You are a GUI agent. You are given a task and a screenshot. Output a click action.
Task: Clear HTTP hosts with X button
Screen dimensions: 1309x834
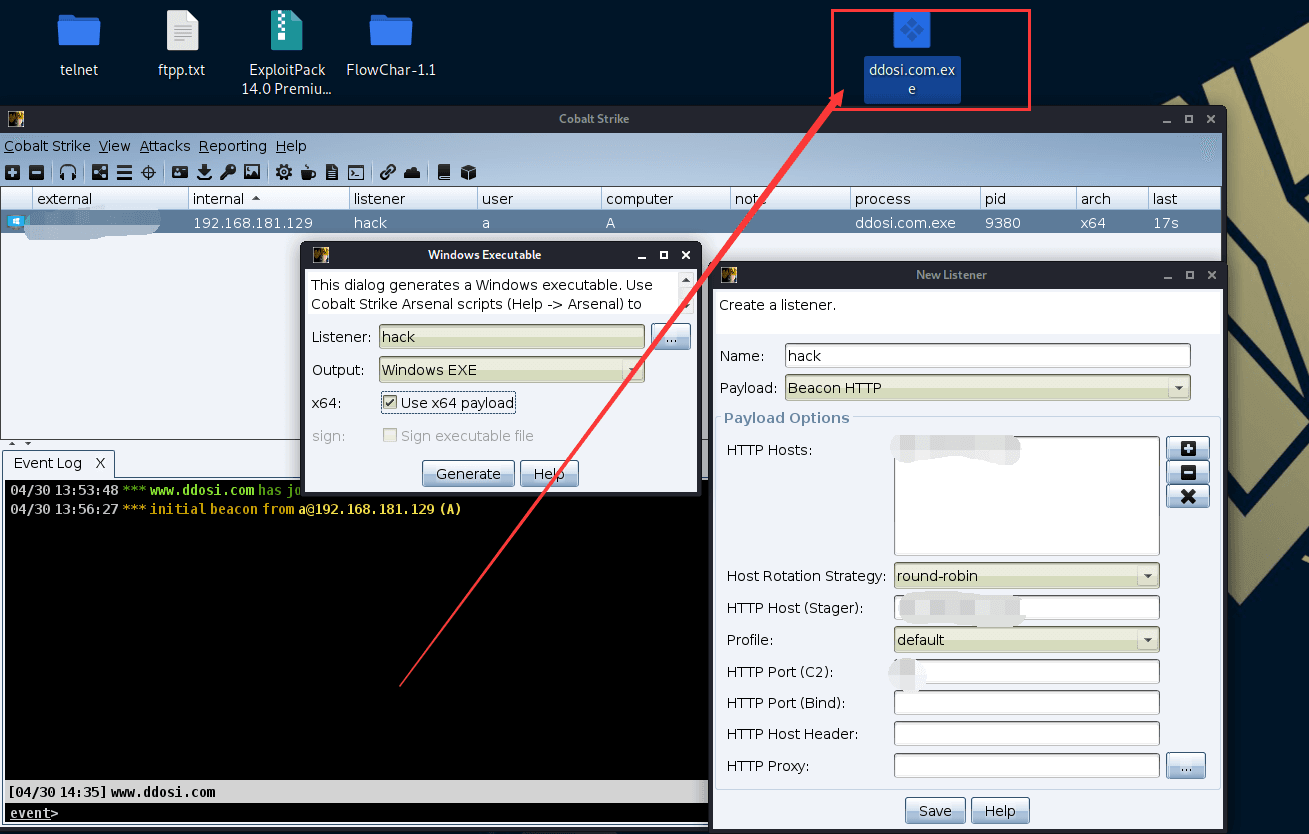click(1188, 496)
